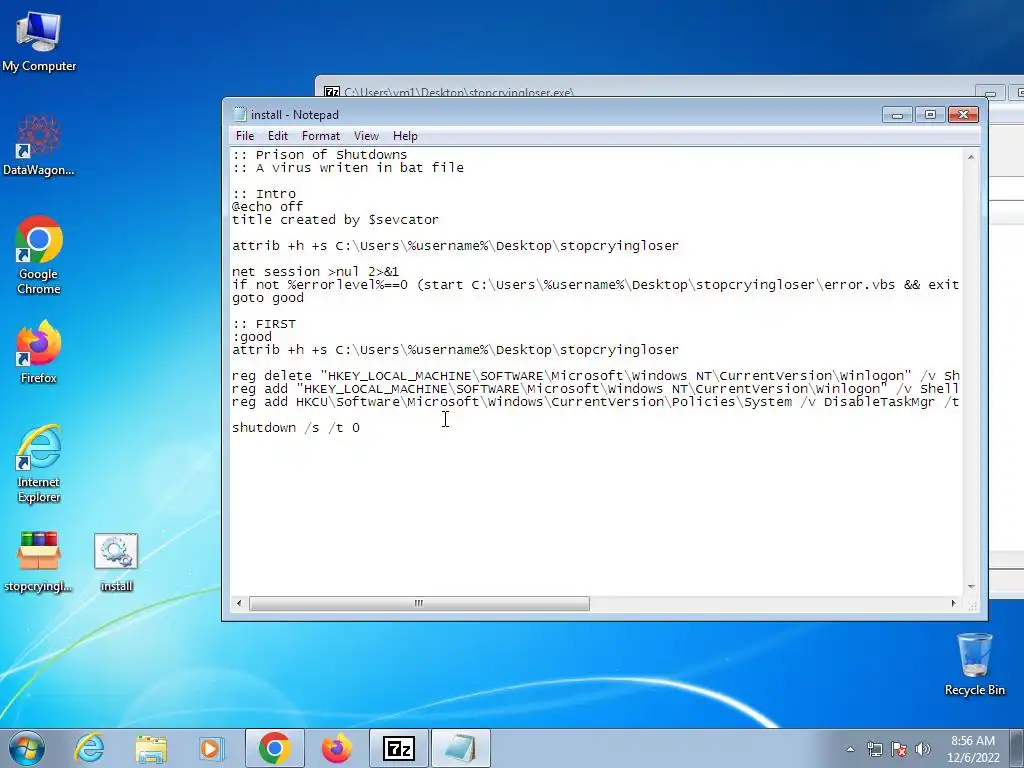The image size is (1024, 768).
Task: Launch the Firefox desktop shortcut
Action: pyautogui.click(x=39, y=351)
